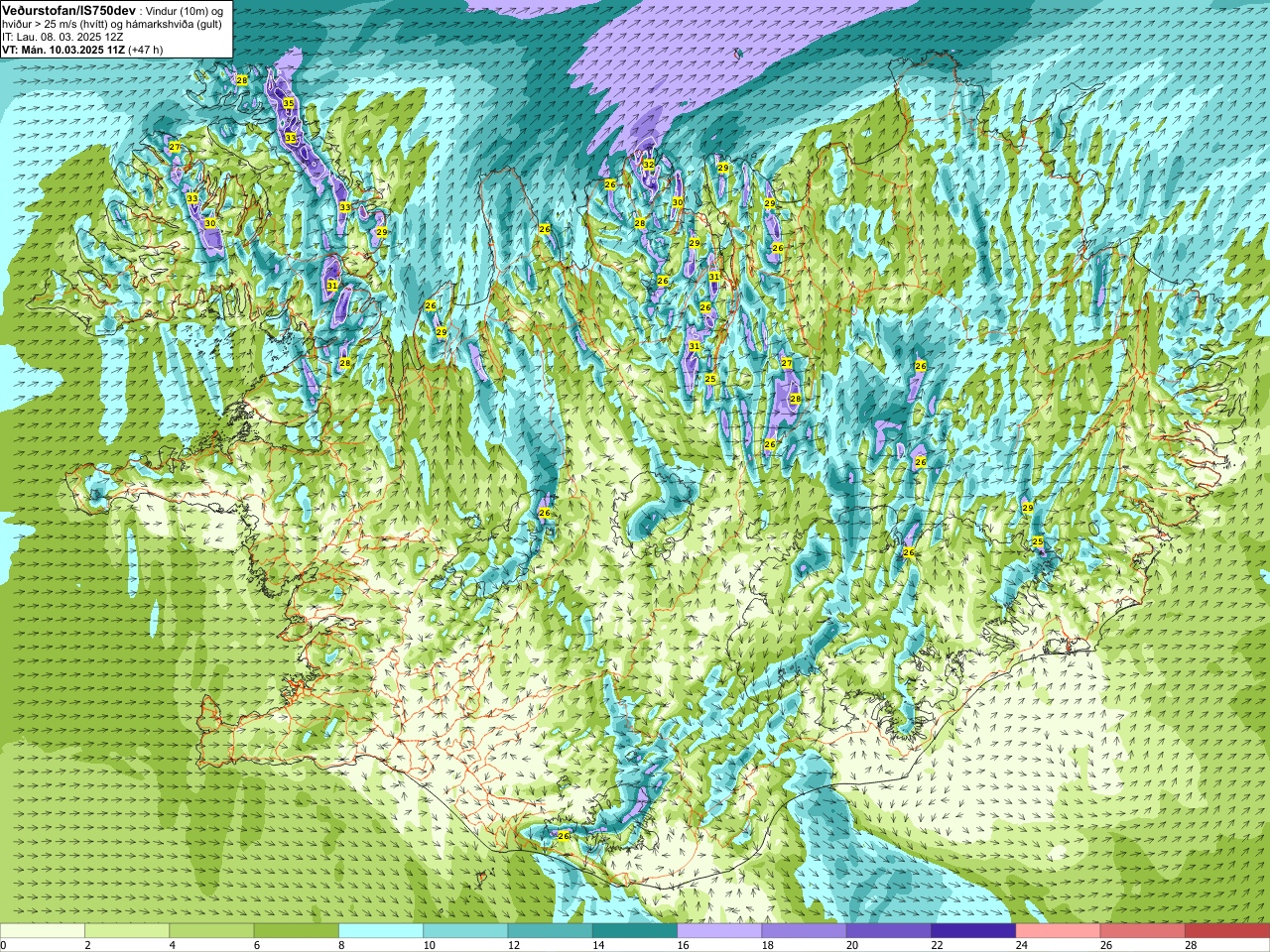Click the scale tick label 0
1270x952 pixels.
click(x=3, y=945)
